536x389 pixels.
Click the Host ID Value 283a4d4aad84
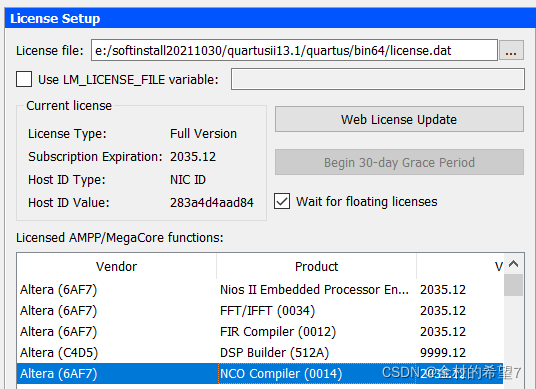212,202
